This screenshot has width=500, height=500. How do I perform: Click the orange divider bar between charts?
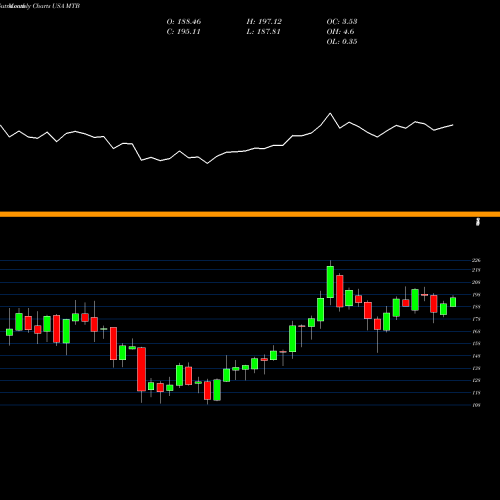[250, 214]
